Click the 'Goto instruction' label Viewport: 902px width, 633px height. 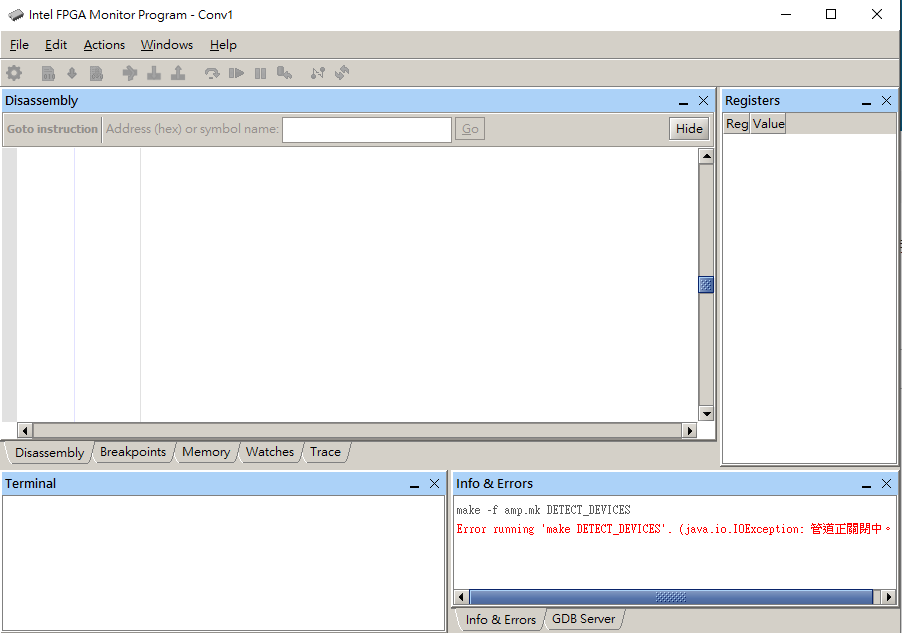(x=52, y=129)
